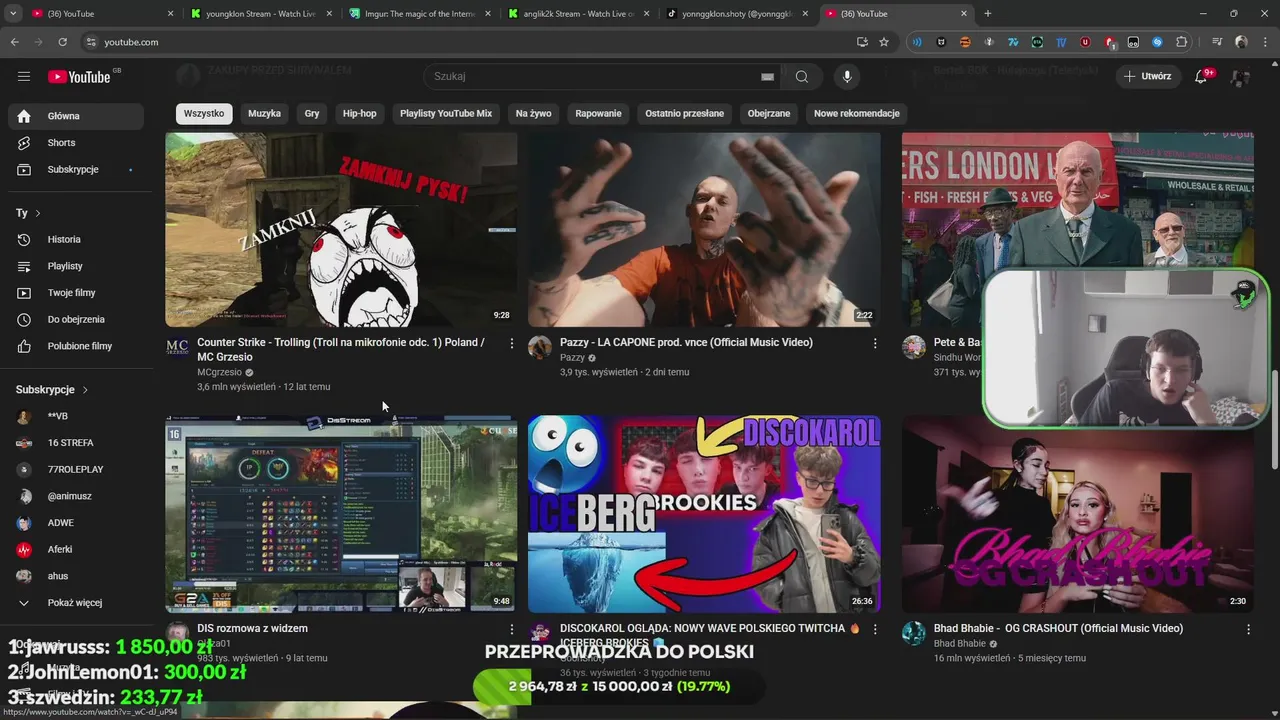Screen dimensions: 1280x720
Task: Open Do obejrzenia in sidebar
Action: (x=76, y=319)
